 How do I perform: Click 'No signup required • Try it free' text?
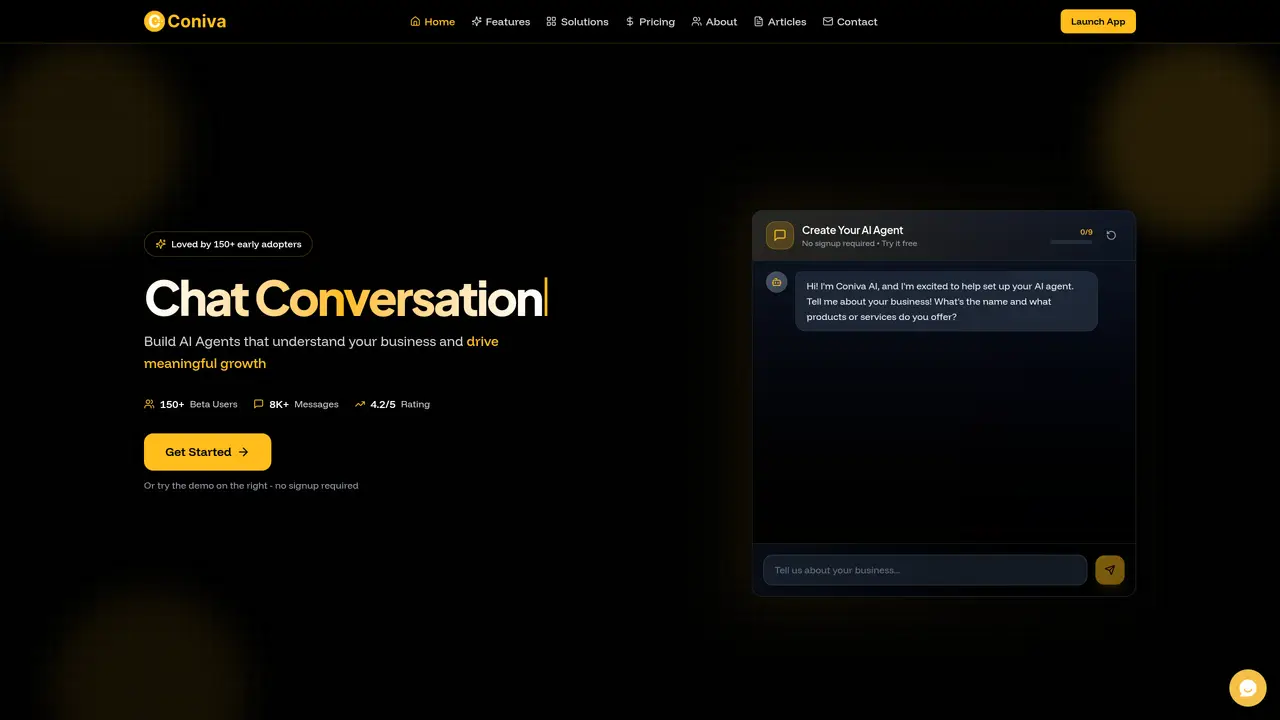coord(859,244)
